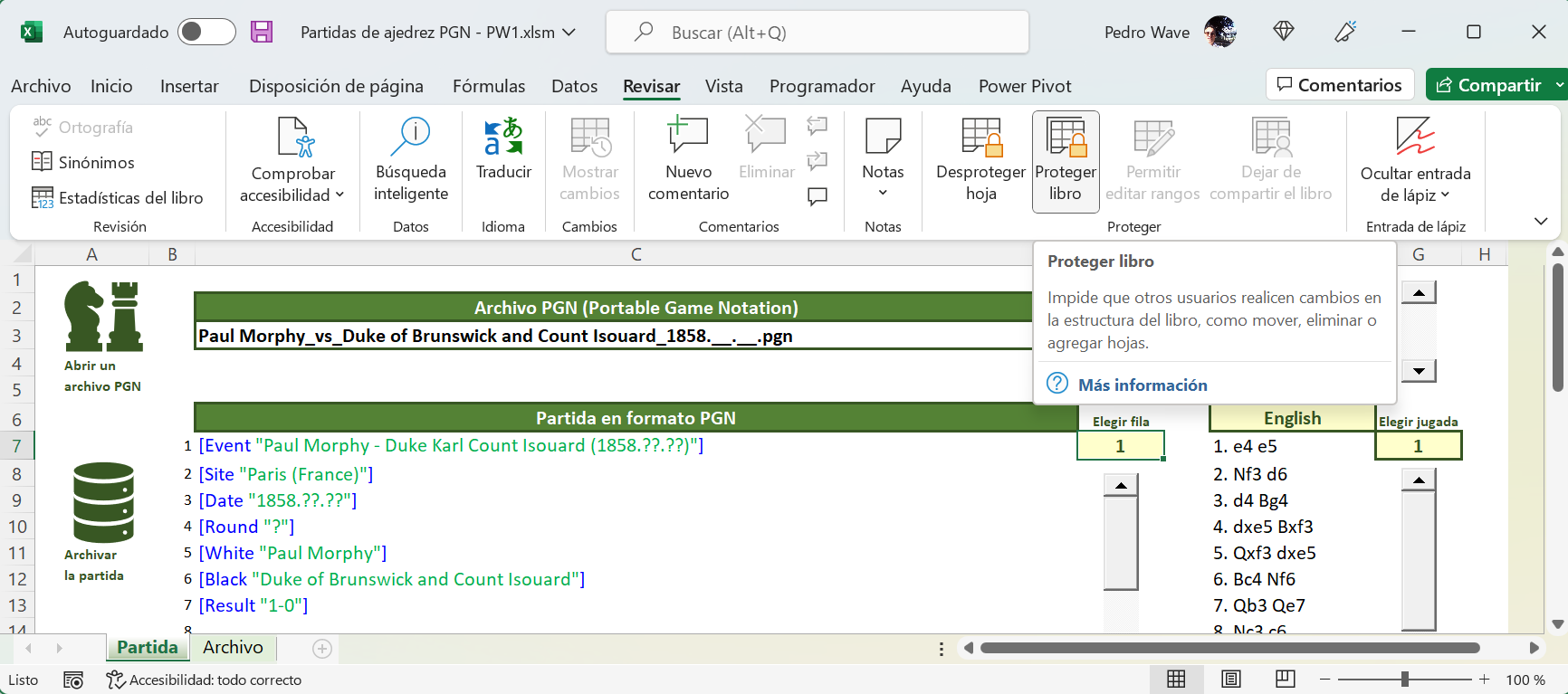Show comments pane icon
This screenshot has height=694, width=1568.
817,196
